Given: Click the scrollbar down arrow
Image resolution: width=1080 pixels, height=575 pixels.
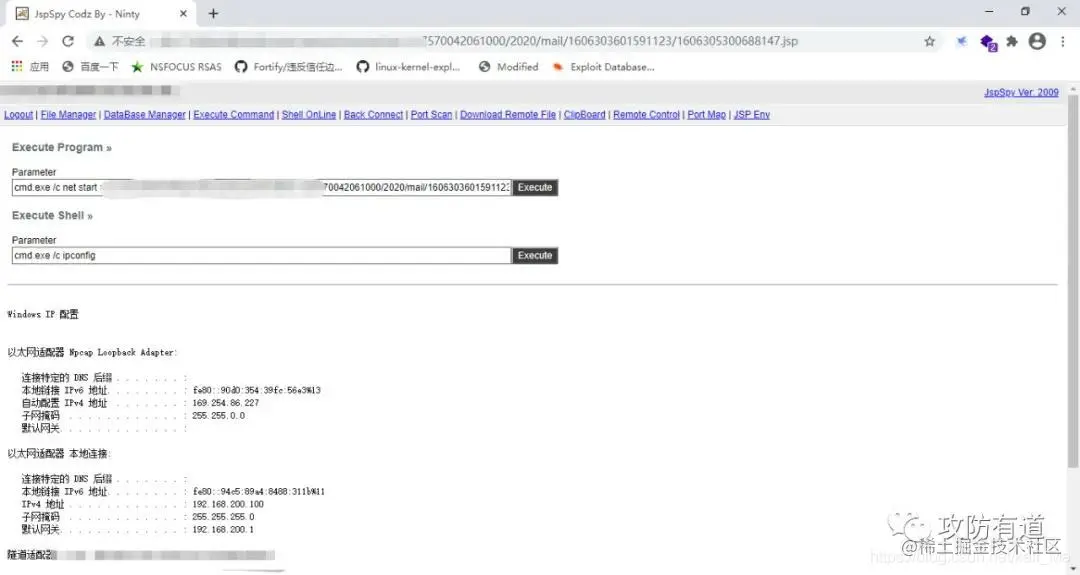Looking at the screenshot, I should (1072, 569).
